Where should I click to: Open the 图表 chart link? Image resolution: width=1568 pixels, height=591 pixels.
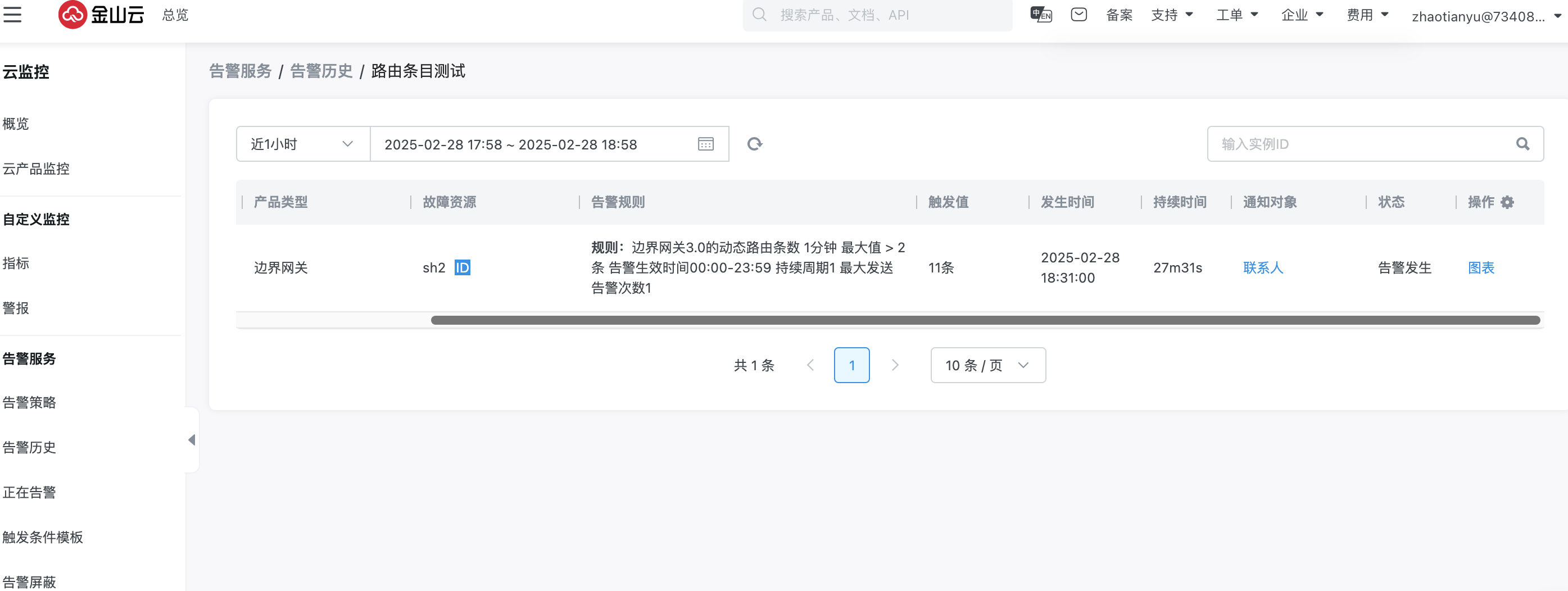pyautogui.click(x=1480, y=268)
